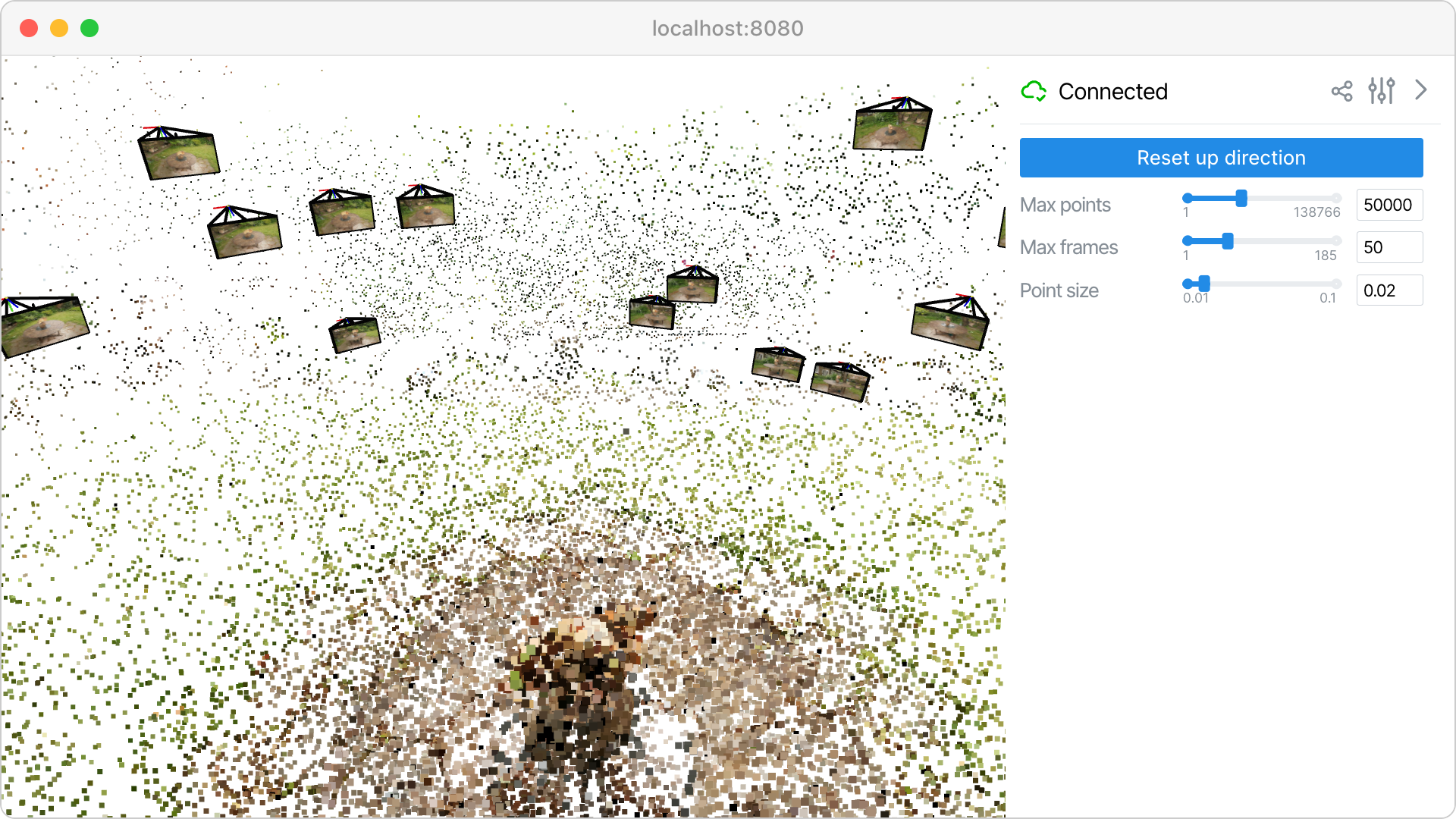Click Reset up direction button
This screenshot has width=1456, height=819.
(x=1221, y=158)
